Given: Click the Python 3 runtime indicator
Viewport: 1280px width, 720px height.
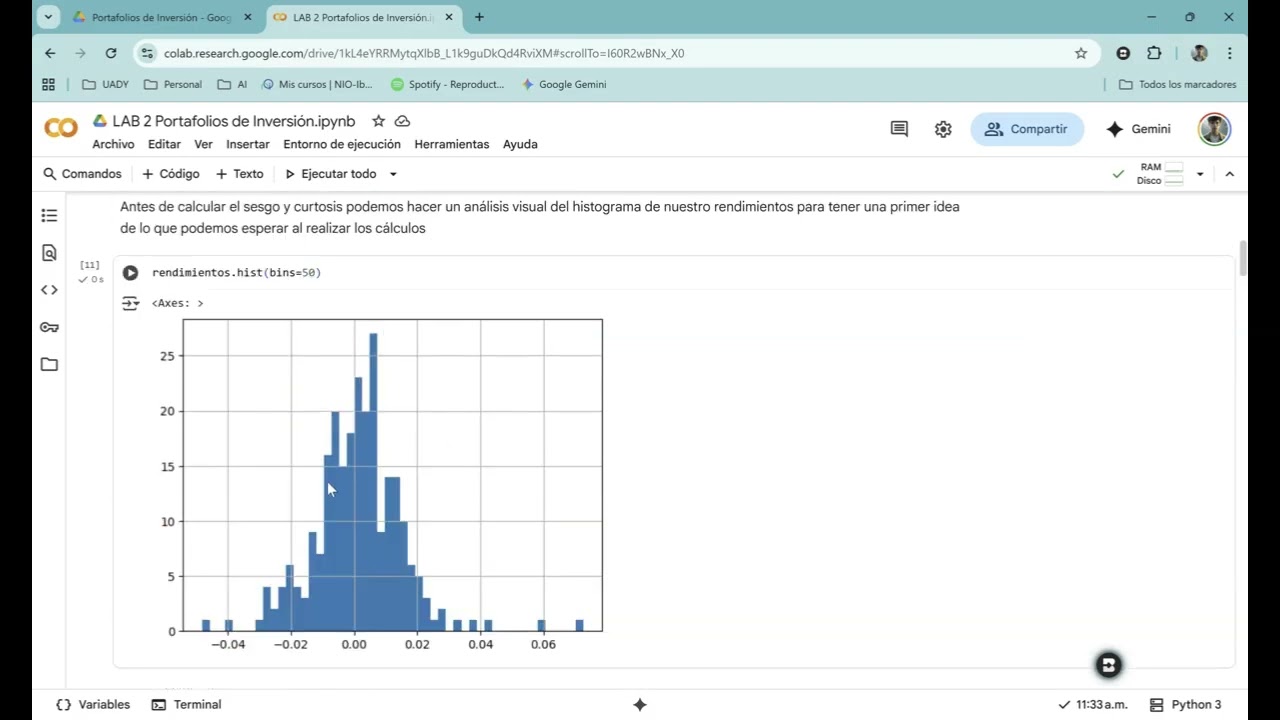Looking at the screenshot, I should tap(1186, 705).
